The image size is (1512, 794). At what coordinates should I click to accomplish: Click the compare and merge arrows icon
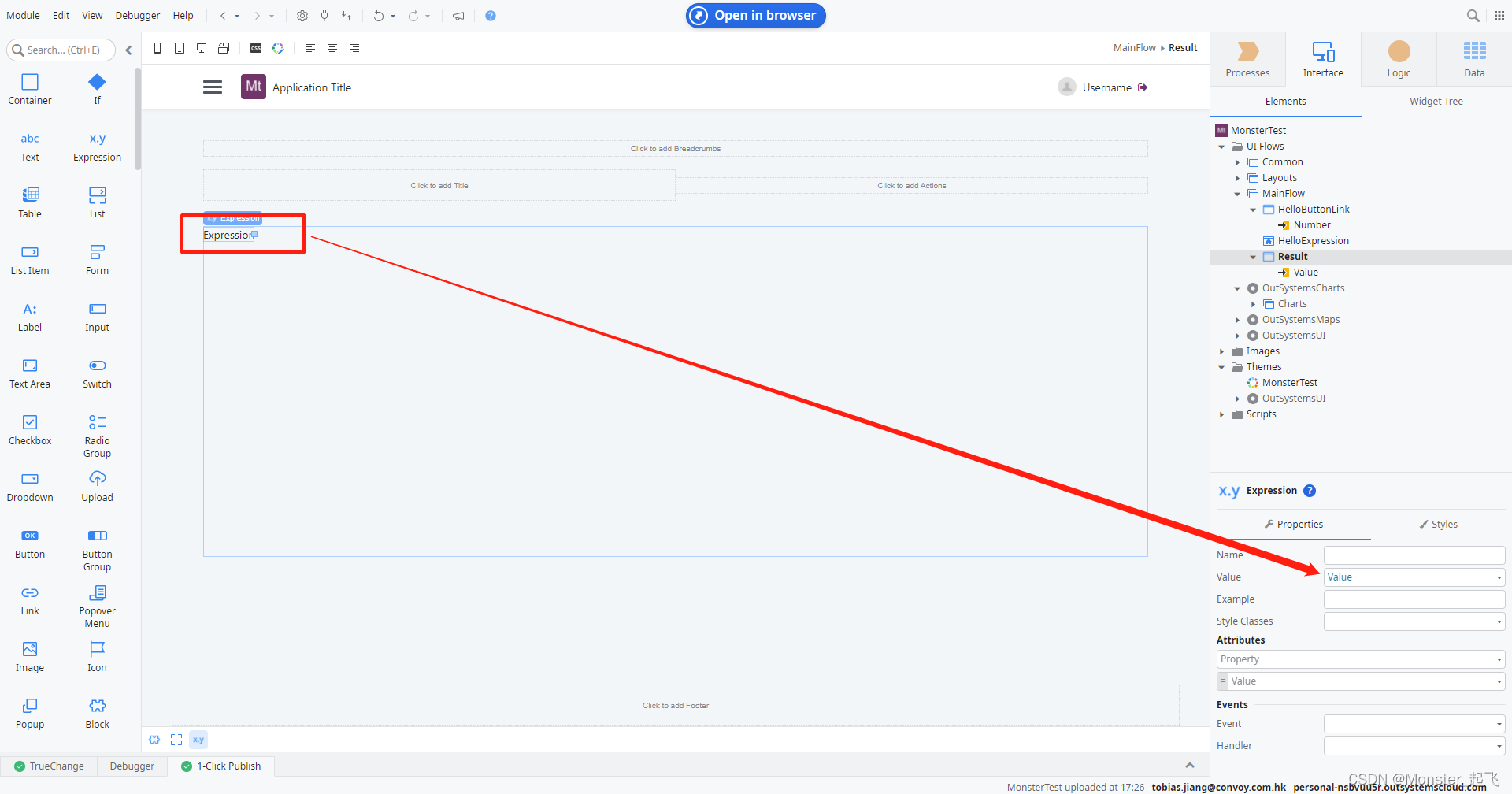tap(346, 16)
